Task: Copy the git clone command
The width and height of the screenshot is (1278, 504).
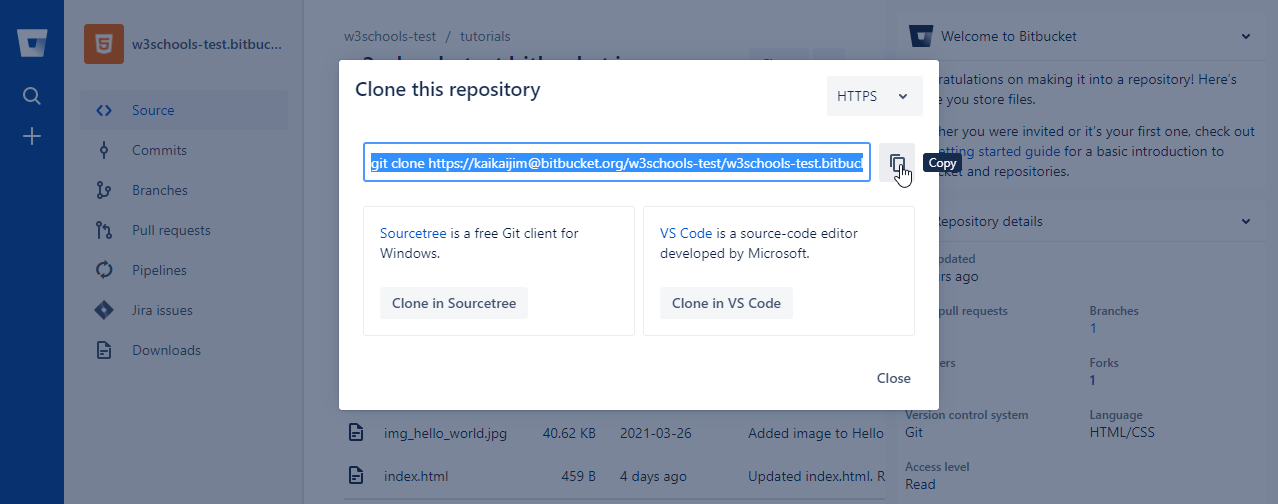Action: (x=897, y=163)
